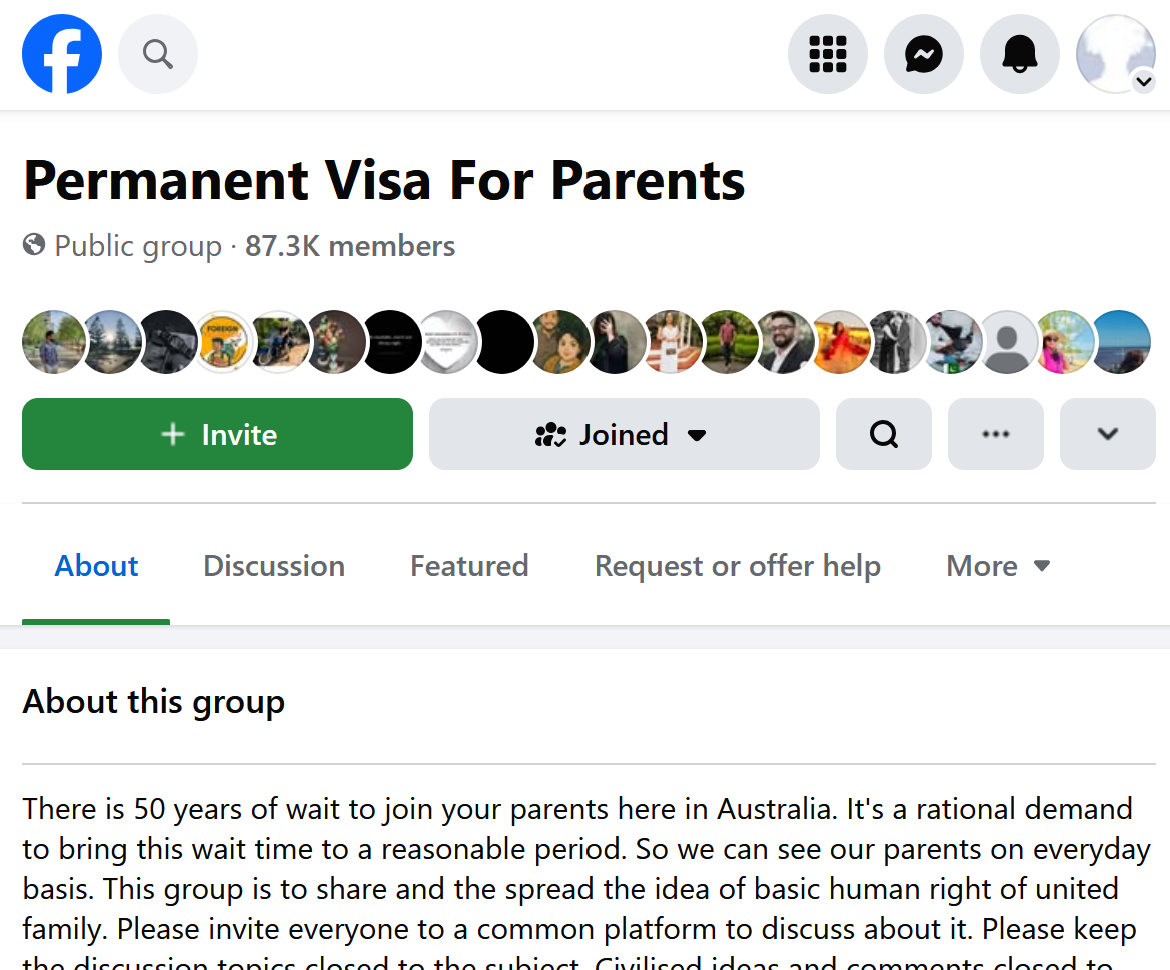Open the notifications bell icon

pyautogui.click(x=1020, y=54)
